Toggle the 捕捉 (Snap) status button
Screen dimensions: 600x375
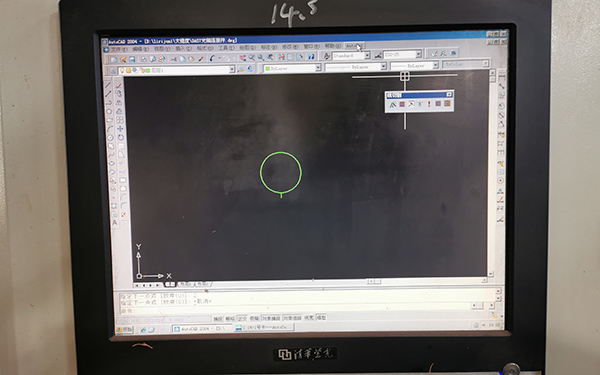coord(218,319)
